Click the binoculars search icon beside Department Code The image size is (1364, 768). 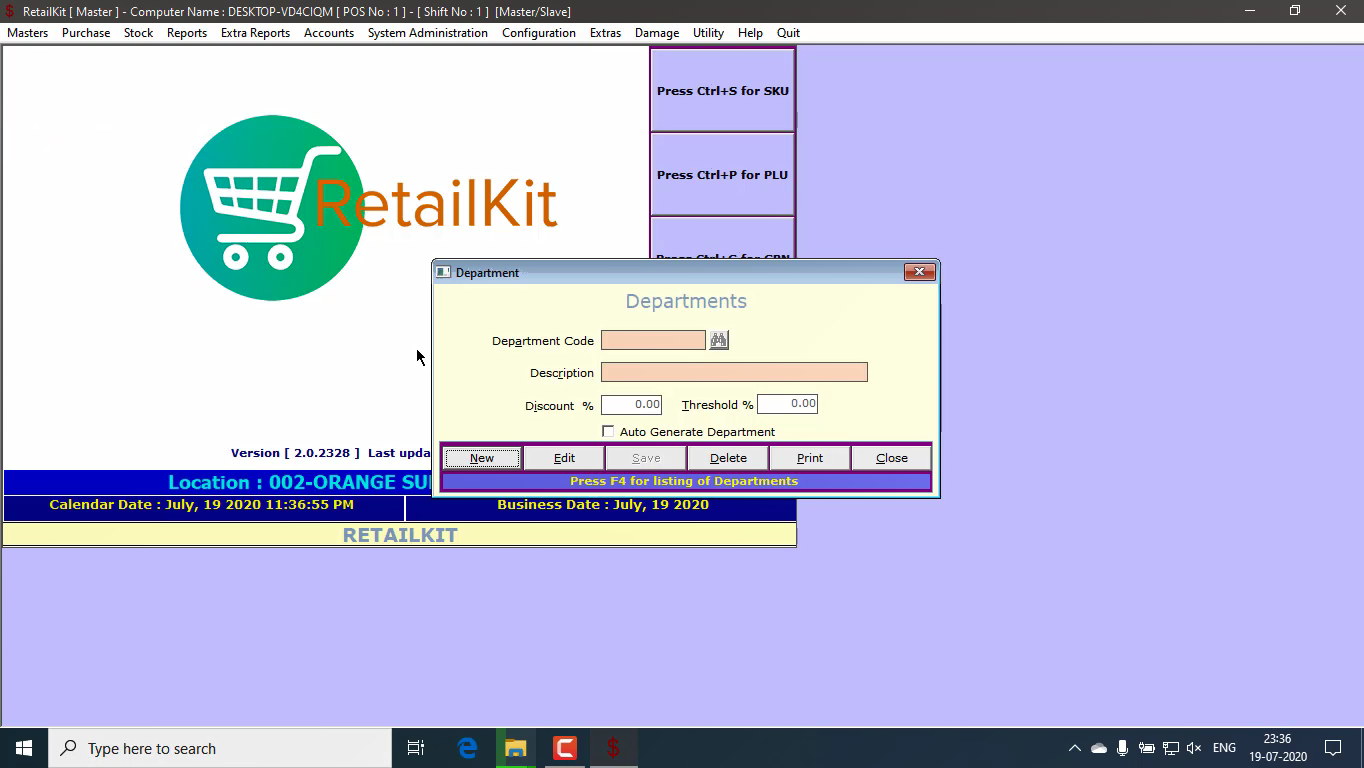point(719,340)
